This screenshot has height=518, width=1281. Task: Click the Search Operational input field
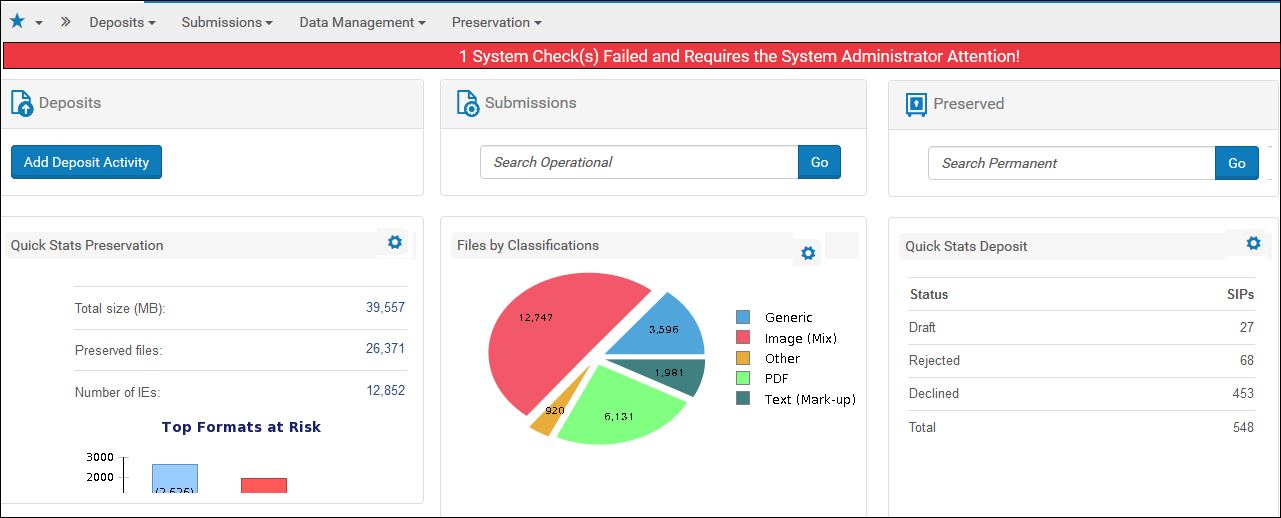click(x=639, y=162)
